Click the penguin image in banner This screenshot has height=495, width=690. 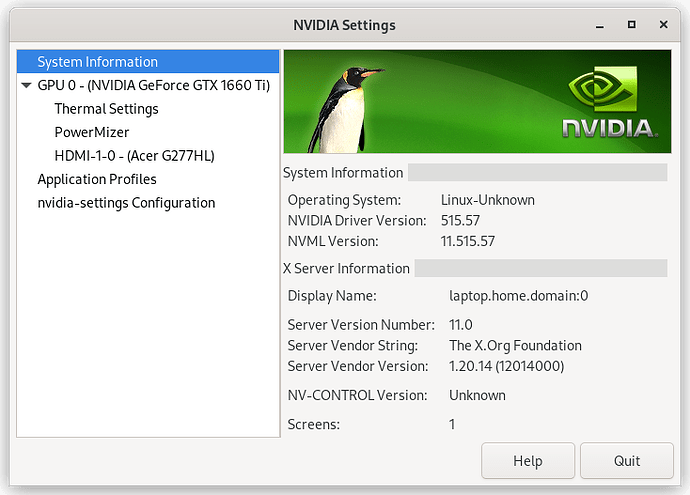[345, 109]
